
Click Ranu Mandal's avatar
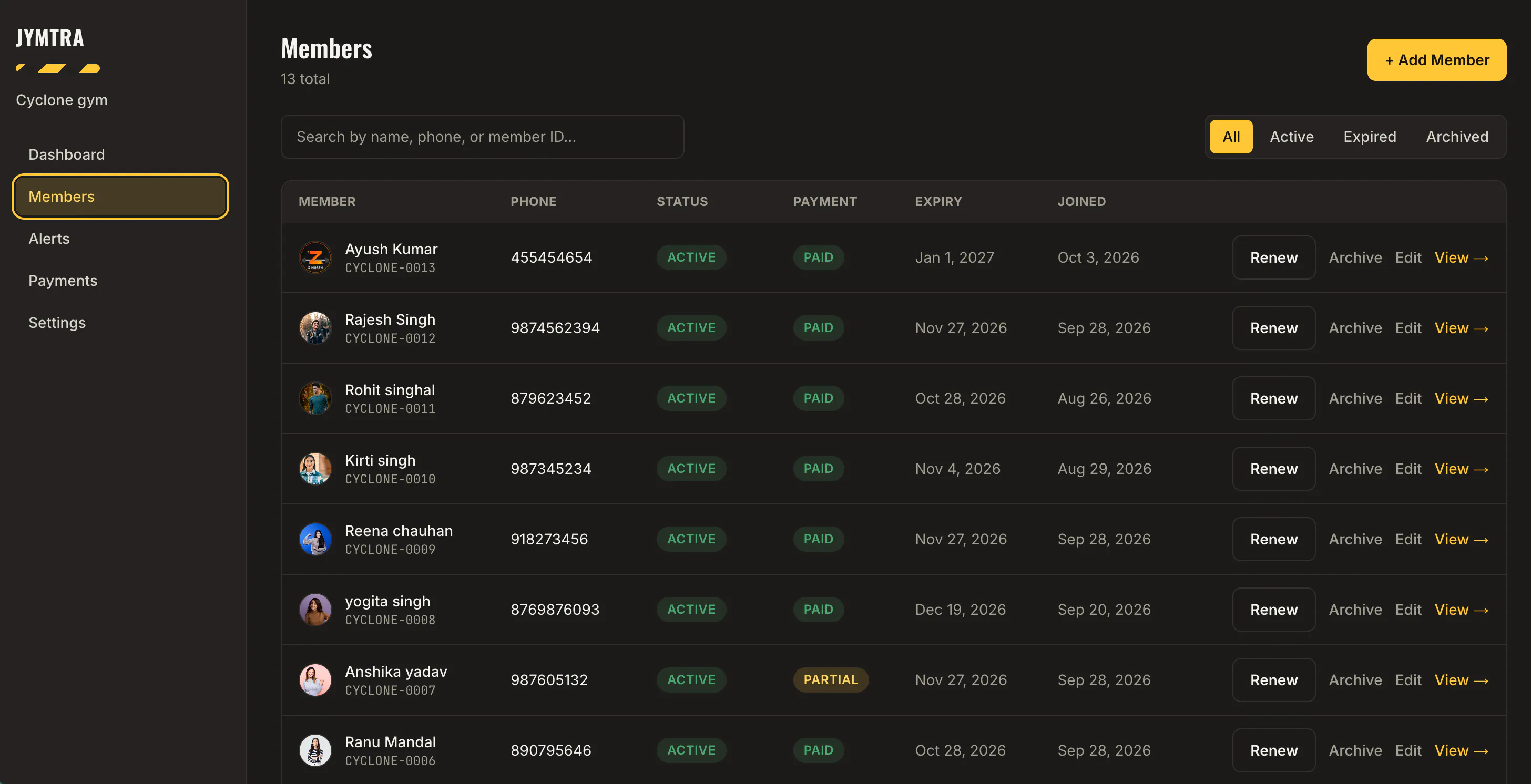[x=315, y=750]
